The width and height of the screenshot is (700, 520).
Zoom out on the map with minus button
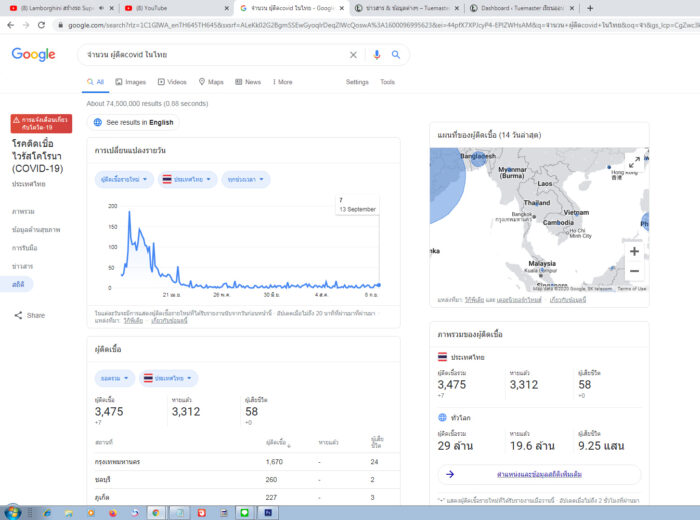634,271
